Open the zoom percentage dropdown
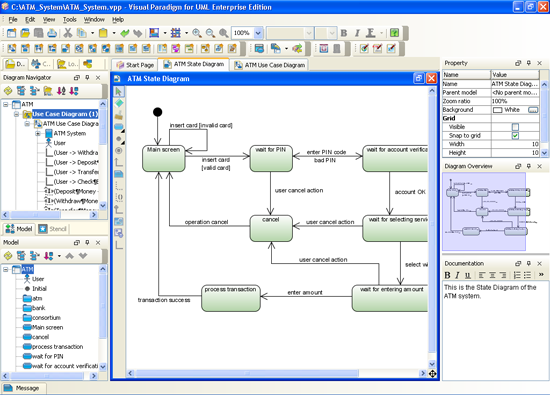This screenshot has width=550, height=395. tap(258, 33)
